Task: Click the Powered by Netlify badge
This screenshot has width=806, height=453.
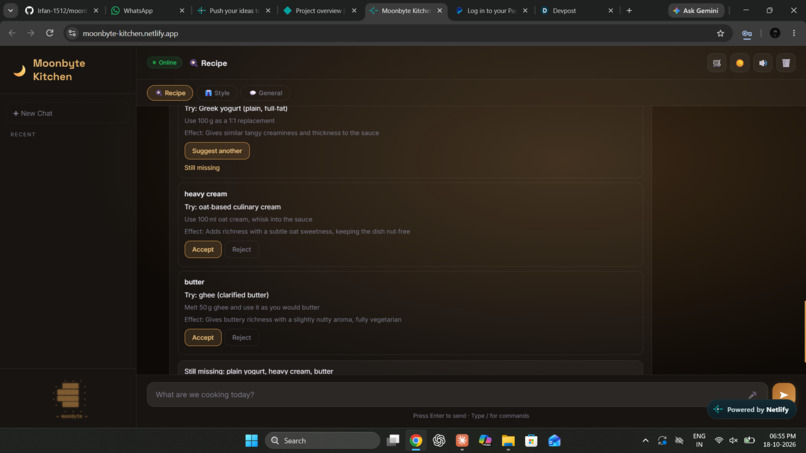Action: click(x=752, y=410)
